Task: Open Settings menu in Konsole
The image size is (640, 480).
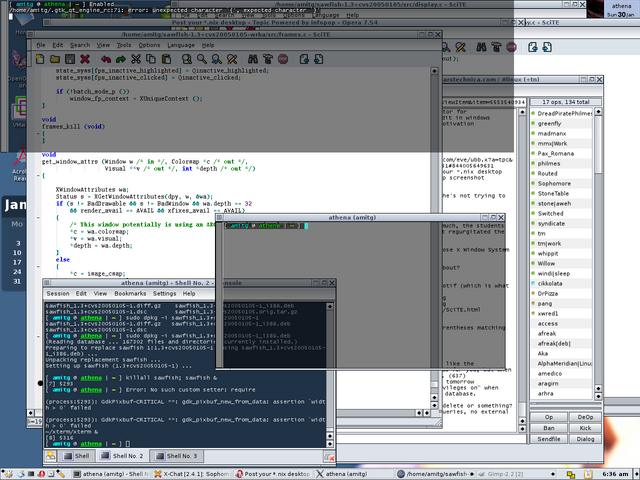Action: coord(164,293)
